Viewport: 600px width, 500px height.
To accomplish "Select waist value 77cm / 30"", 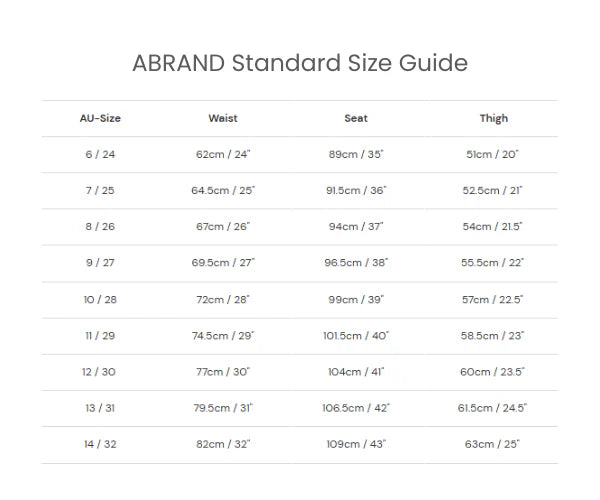I will pyautogui.click(x=223, y=372).
